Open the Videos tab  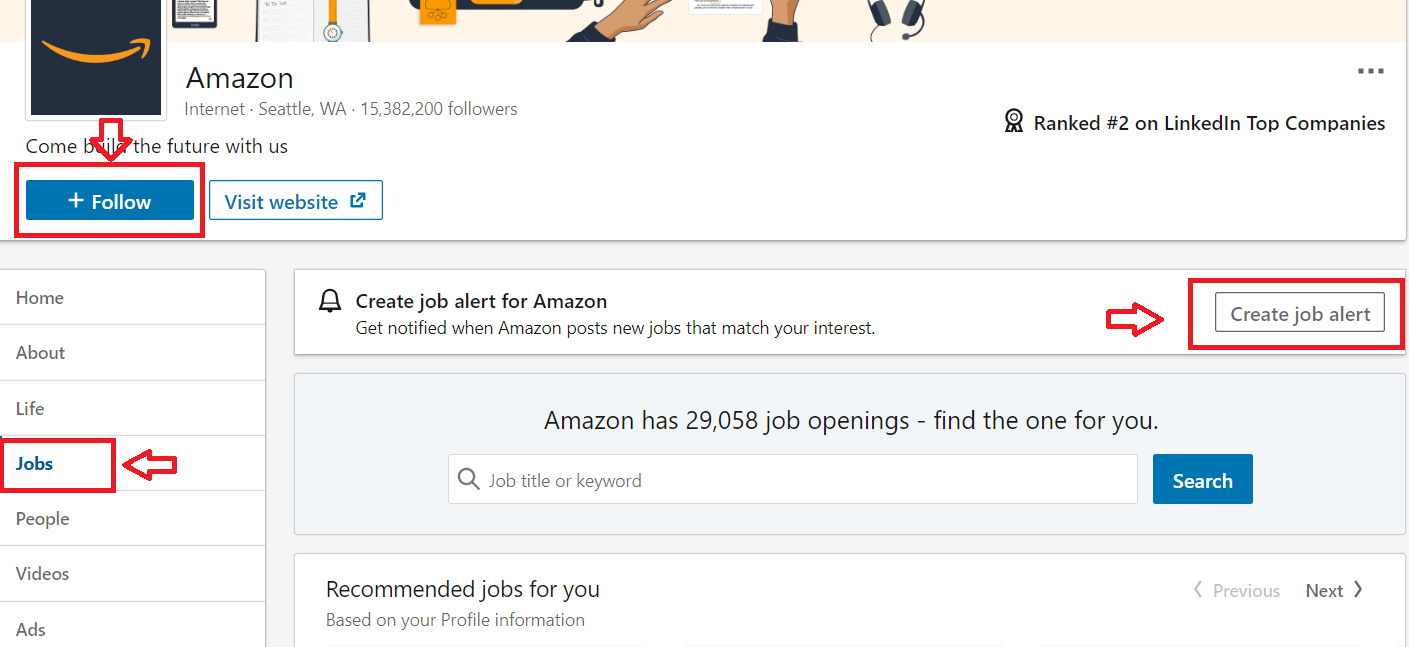pyautogui.click(x=132, y=573)
